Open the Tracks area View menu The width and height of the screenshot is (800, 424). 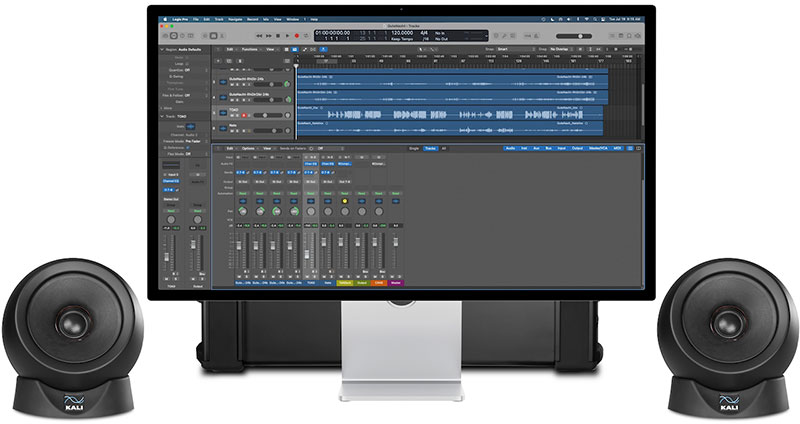click(x=270, y=49)
